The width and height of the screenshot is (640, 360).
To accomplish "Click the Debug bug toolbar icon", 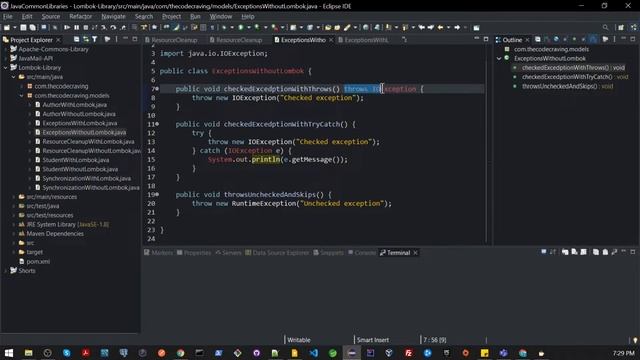I will click(x=224, y=27).
